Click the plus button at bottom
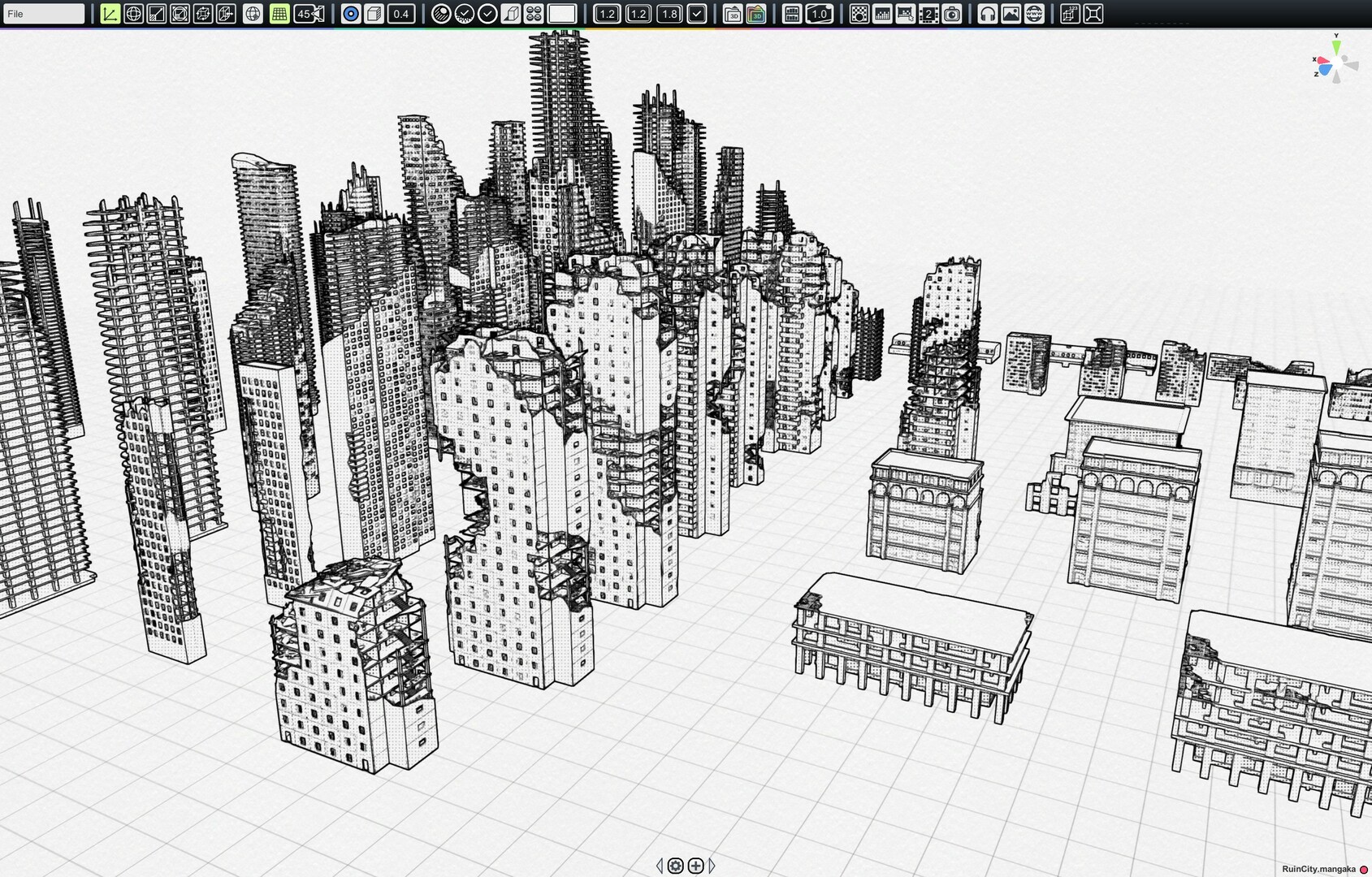This screenshot has width=1372, height=877. [x=695, y=866]
